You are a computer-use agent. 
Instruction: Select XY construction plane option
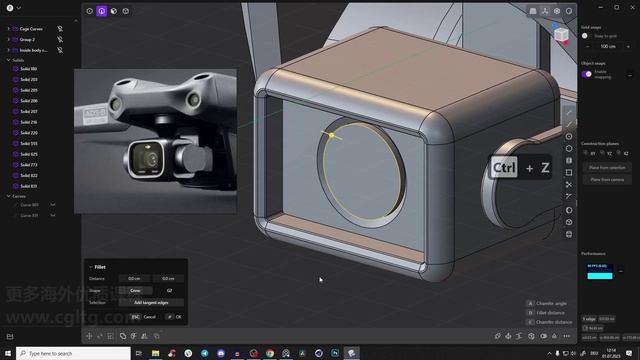(x=590, y=153)
